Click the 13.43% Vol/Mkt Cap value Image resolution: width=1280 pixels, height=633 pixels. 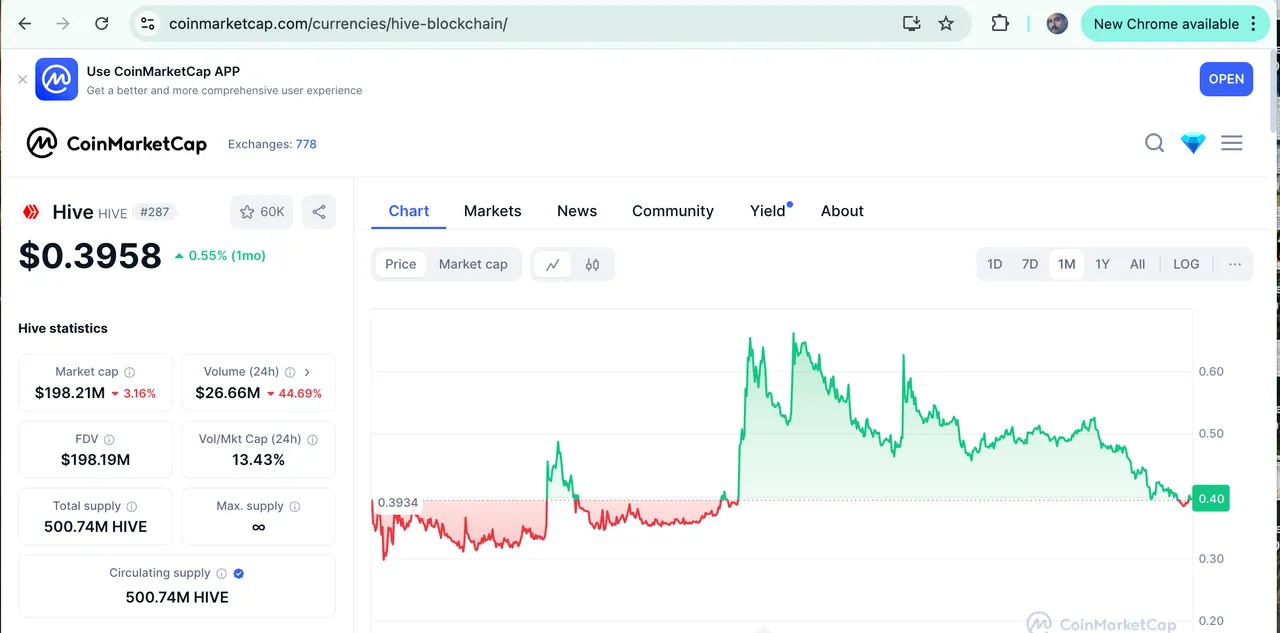258,460
